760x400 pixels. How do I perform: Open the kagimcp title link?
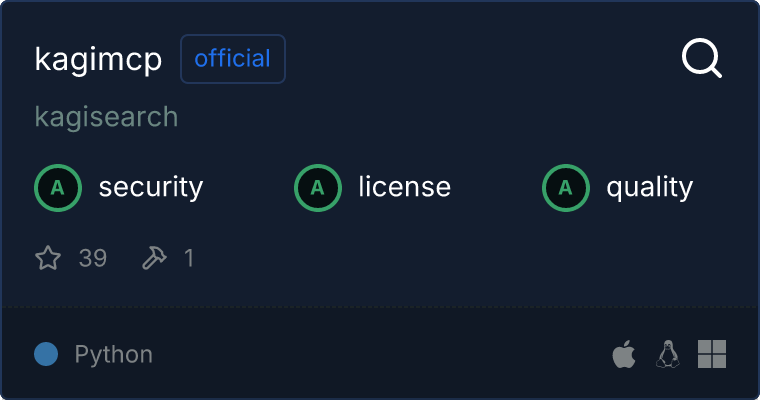(x=98, y=59)
